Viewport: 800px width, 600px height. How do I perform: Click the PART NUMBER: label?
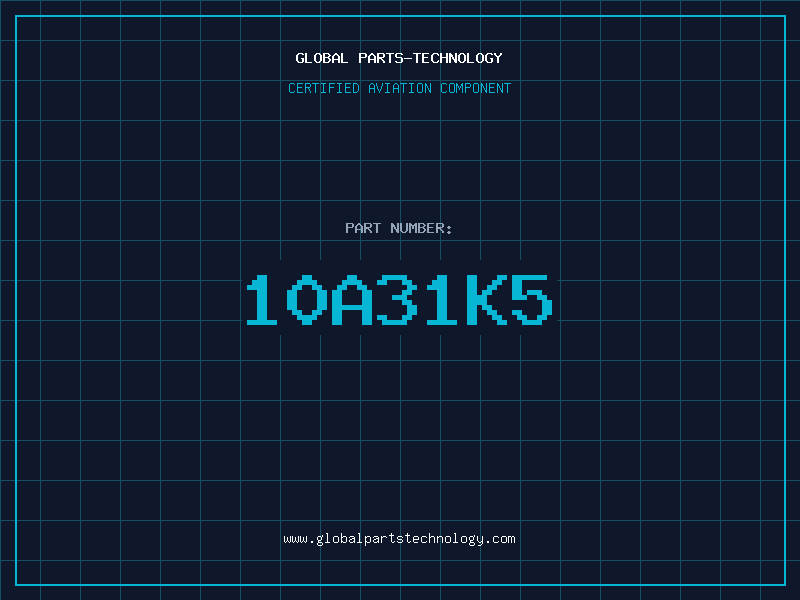pos(398,228)
